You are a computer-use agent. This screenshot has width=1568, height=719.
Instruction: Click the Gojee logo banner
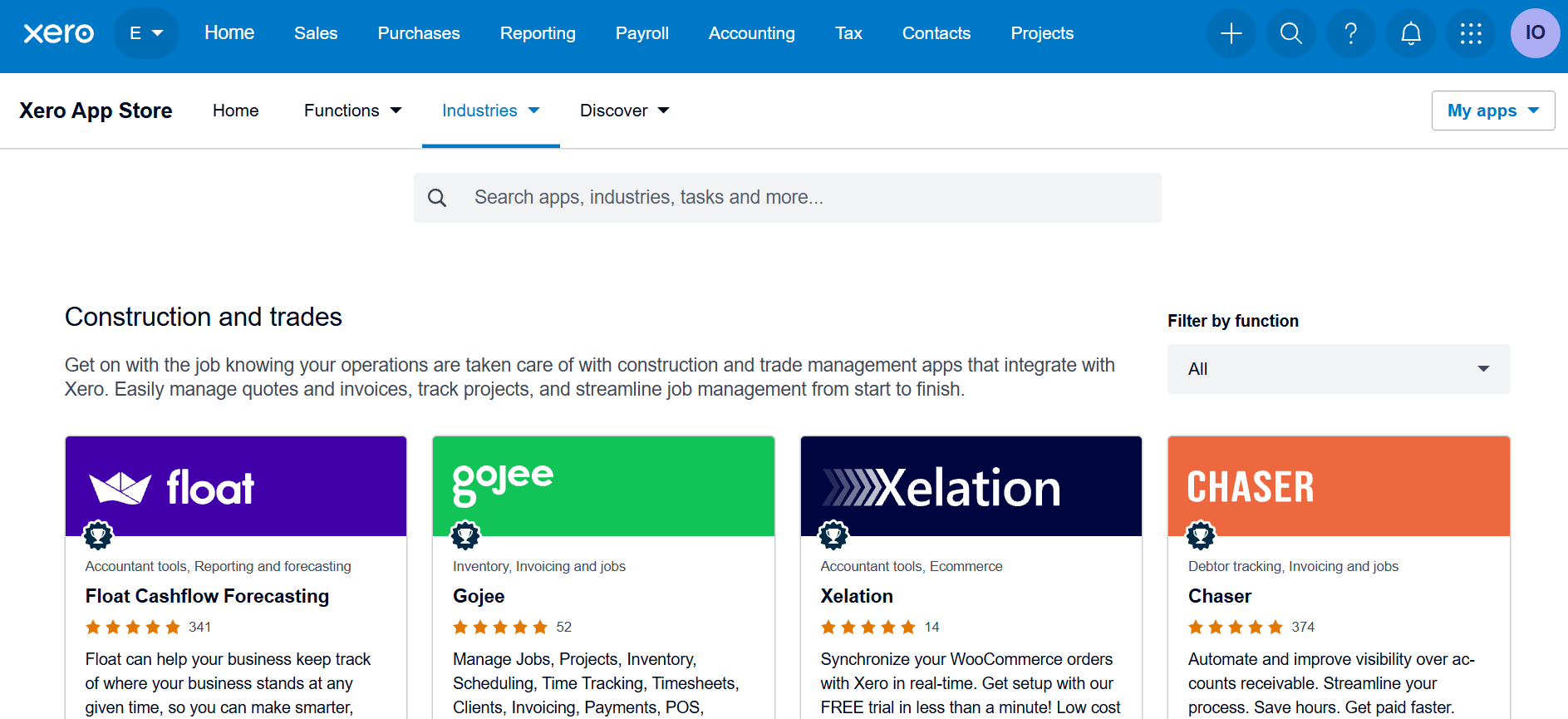[603, 486]
